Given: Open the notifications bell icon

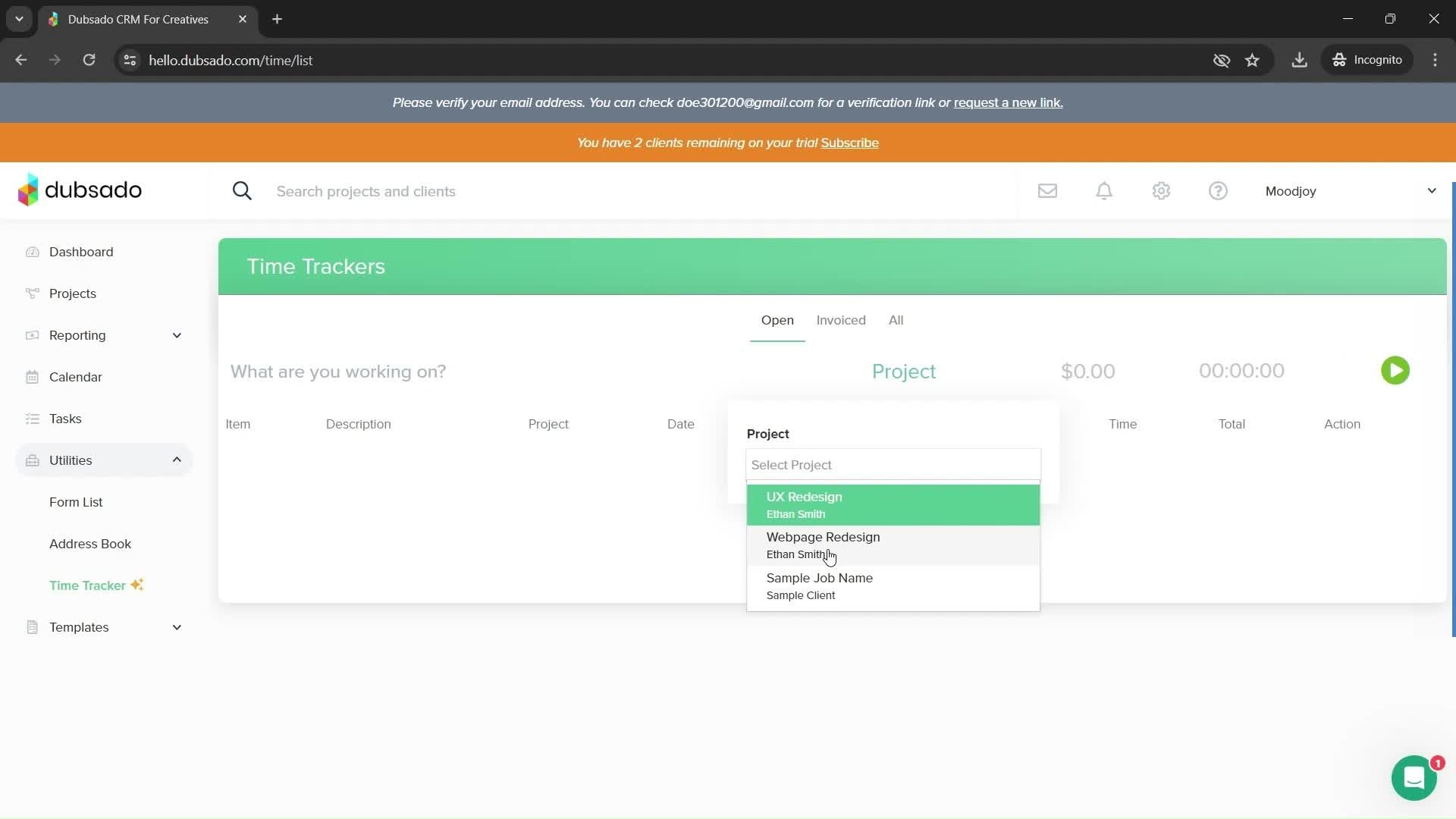Looking at the screenshot, I should point(1104,191).
